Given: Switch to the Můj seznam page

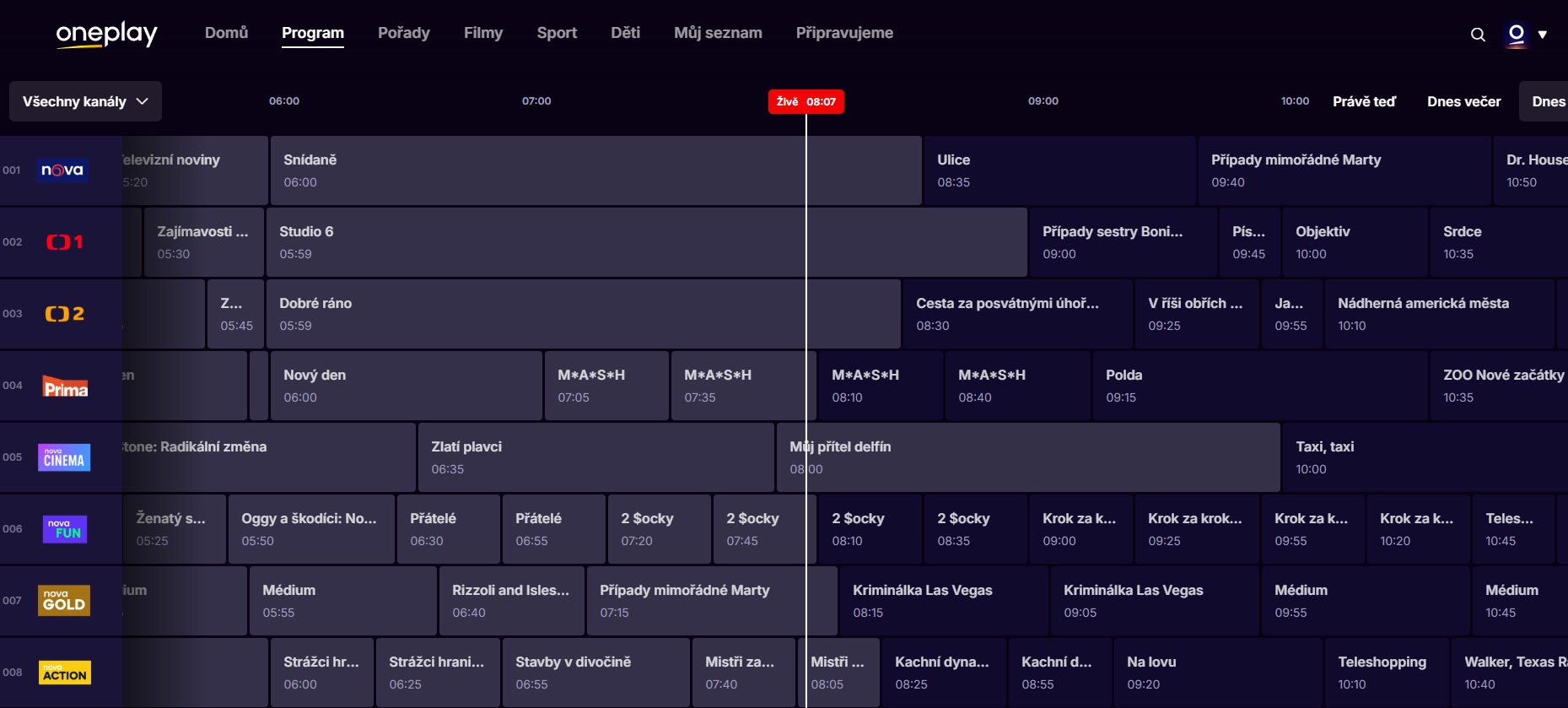Looking at the screenshot, I should click(x=718, y=33).
